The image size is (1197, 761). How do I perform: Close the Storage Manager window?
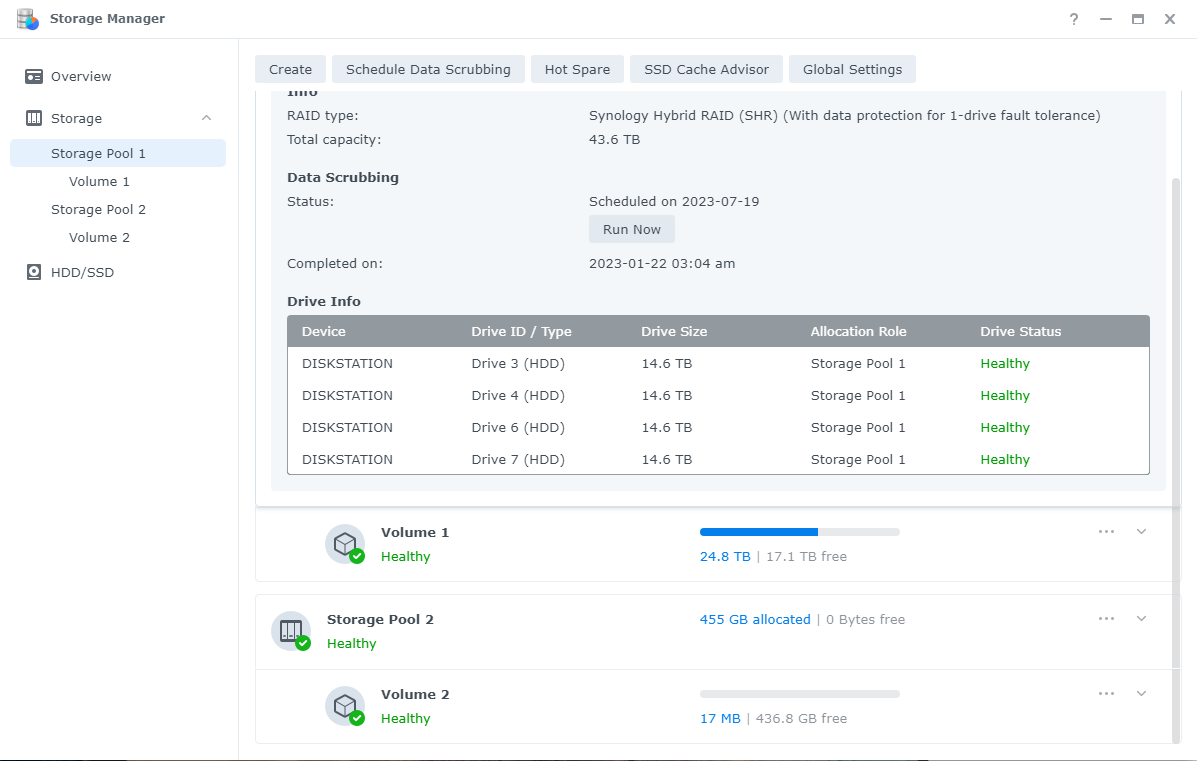[1170, 19]
